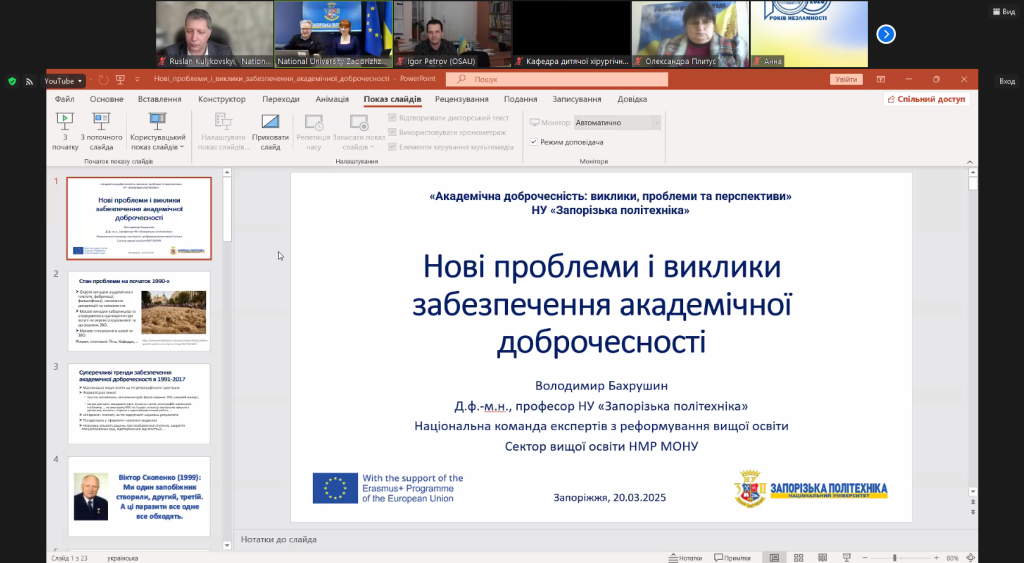Image resolution: width=1024 pixels, height=563 pixels.
Task: Open the YouTube dropdown overlay
Action: 63,81
